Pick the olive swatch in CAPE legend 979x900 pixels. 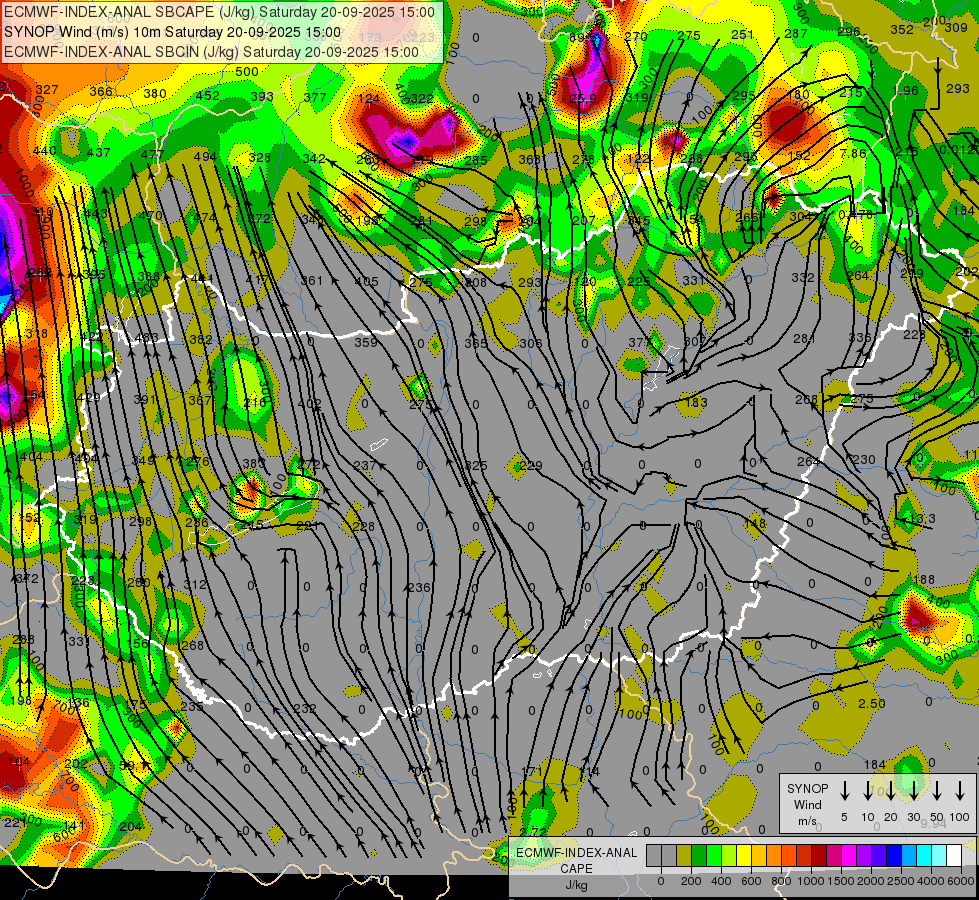pos(684,855)
